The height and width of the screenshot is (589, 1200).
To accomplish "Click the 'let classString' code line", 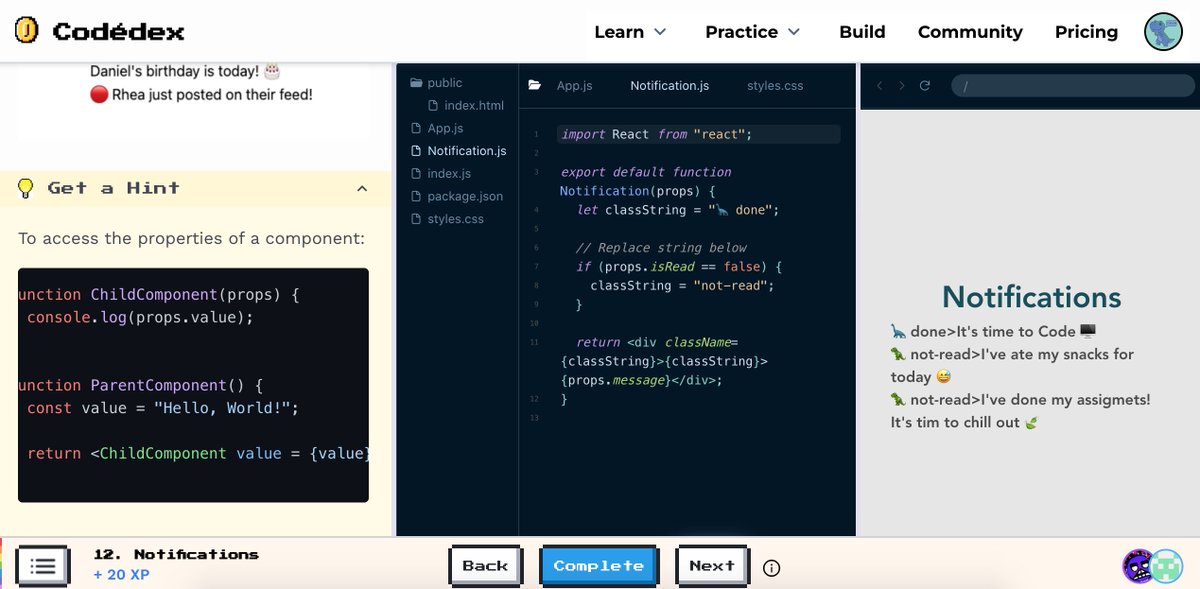I will click(677, 210).
